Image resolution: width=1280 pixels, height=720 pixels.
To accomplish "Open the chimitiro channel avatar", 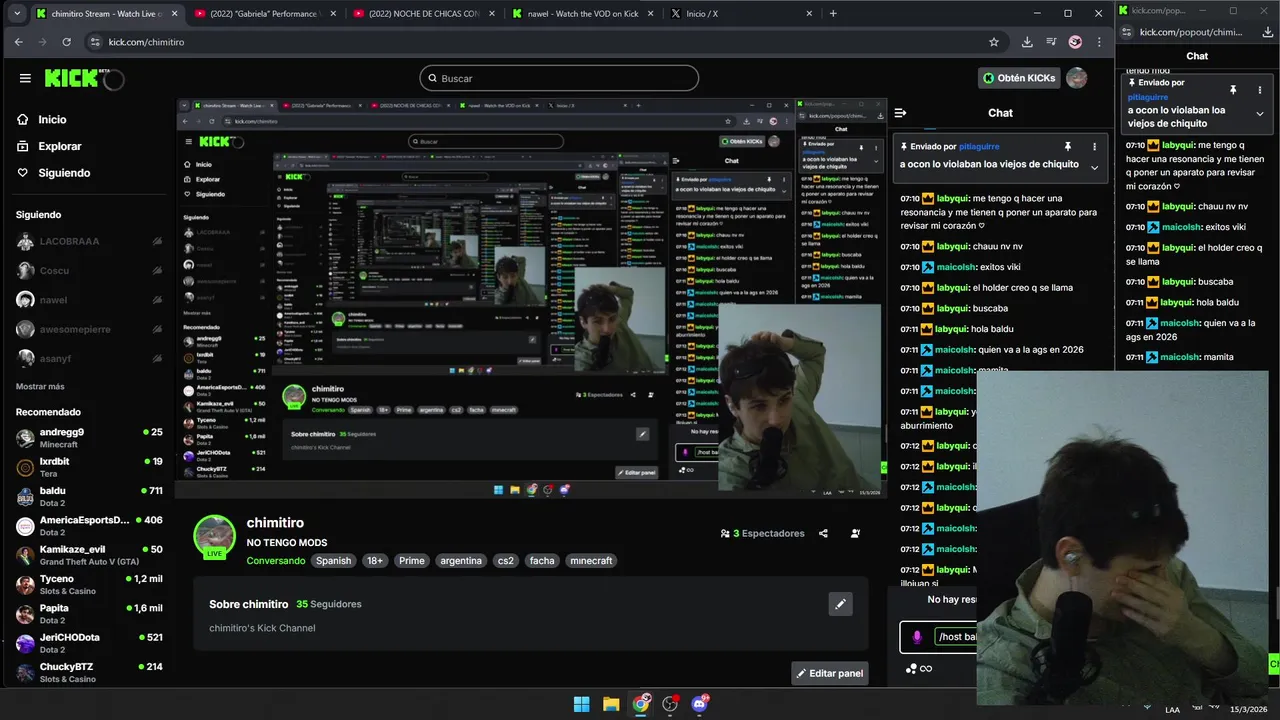I will (x=214, y=536).
